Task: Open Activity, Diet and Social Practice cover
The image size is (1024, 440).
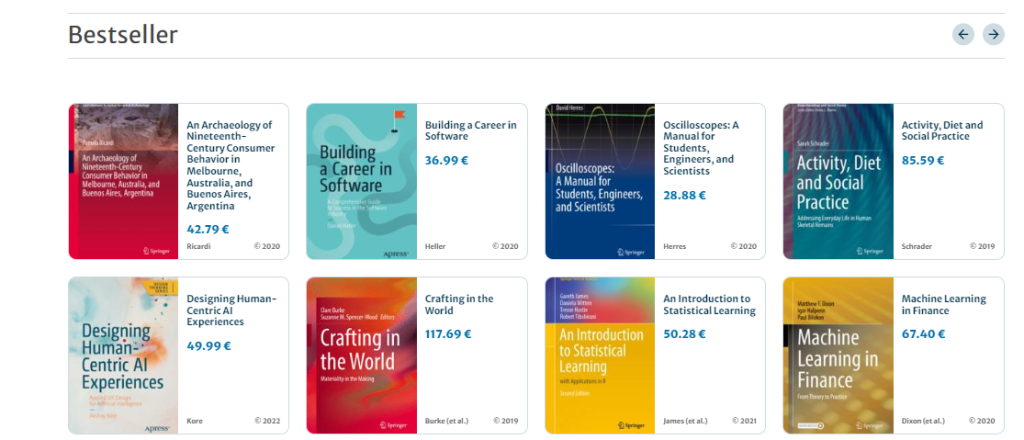Action: [x=839, y=181]
